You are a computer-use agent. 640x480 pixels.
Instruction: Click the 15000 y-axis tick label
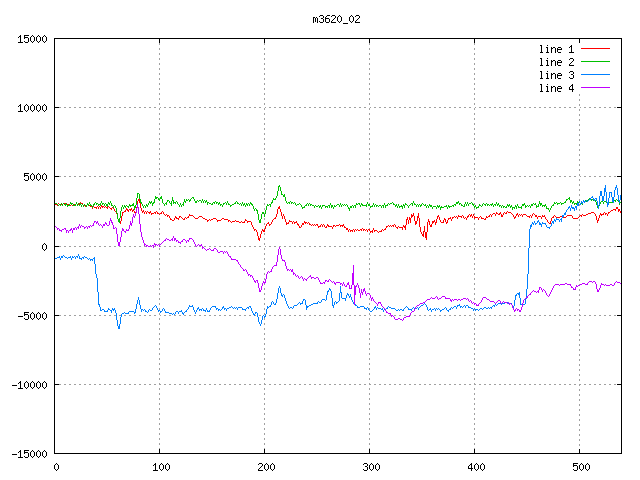click(31, 39)
